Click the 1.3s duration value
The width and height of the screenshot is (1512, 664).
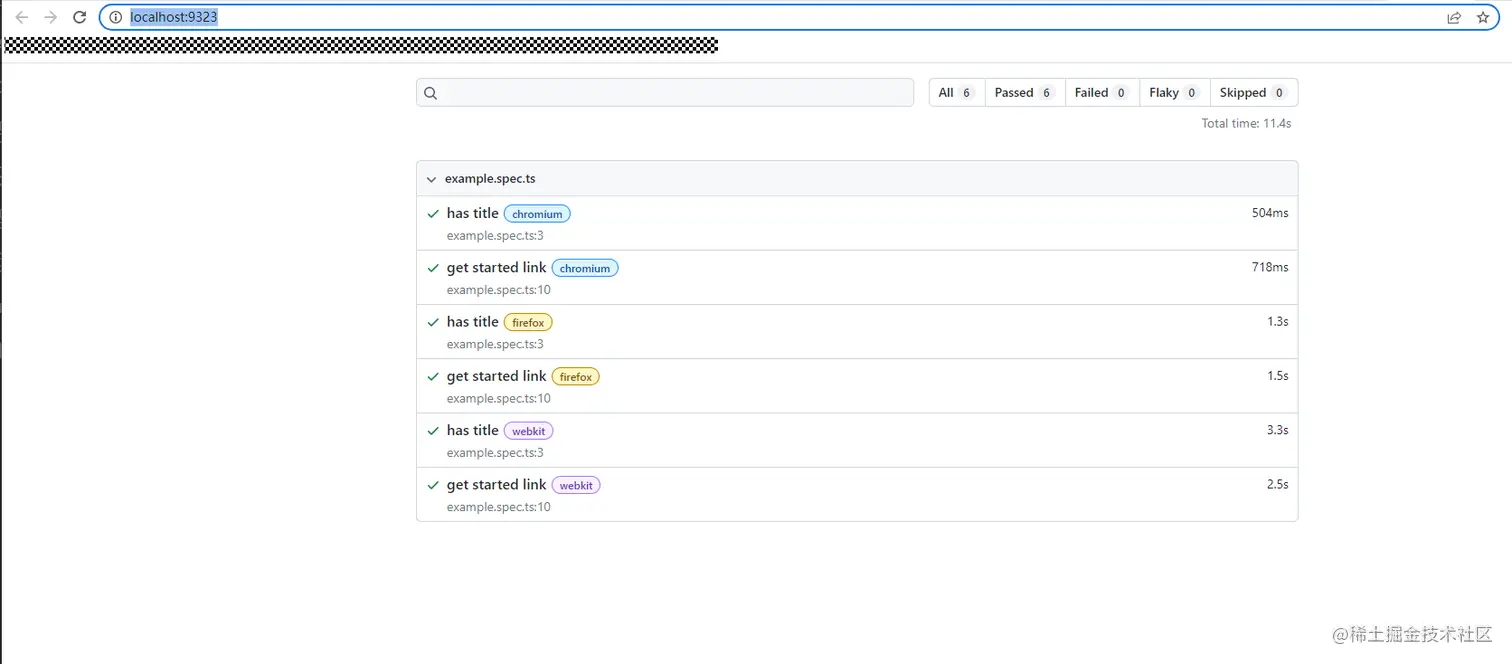1278,321
